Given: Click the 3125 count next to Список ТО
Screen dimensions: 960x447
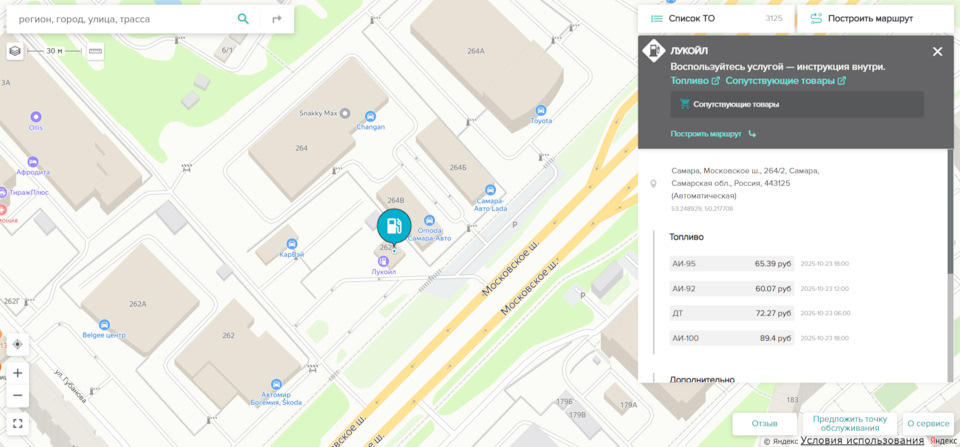Looking at the screenshot, I should 774,19.
